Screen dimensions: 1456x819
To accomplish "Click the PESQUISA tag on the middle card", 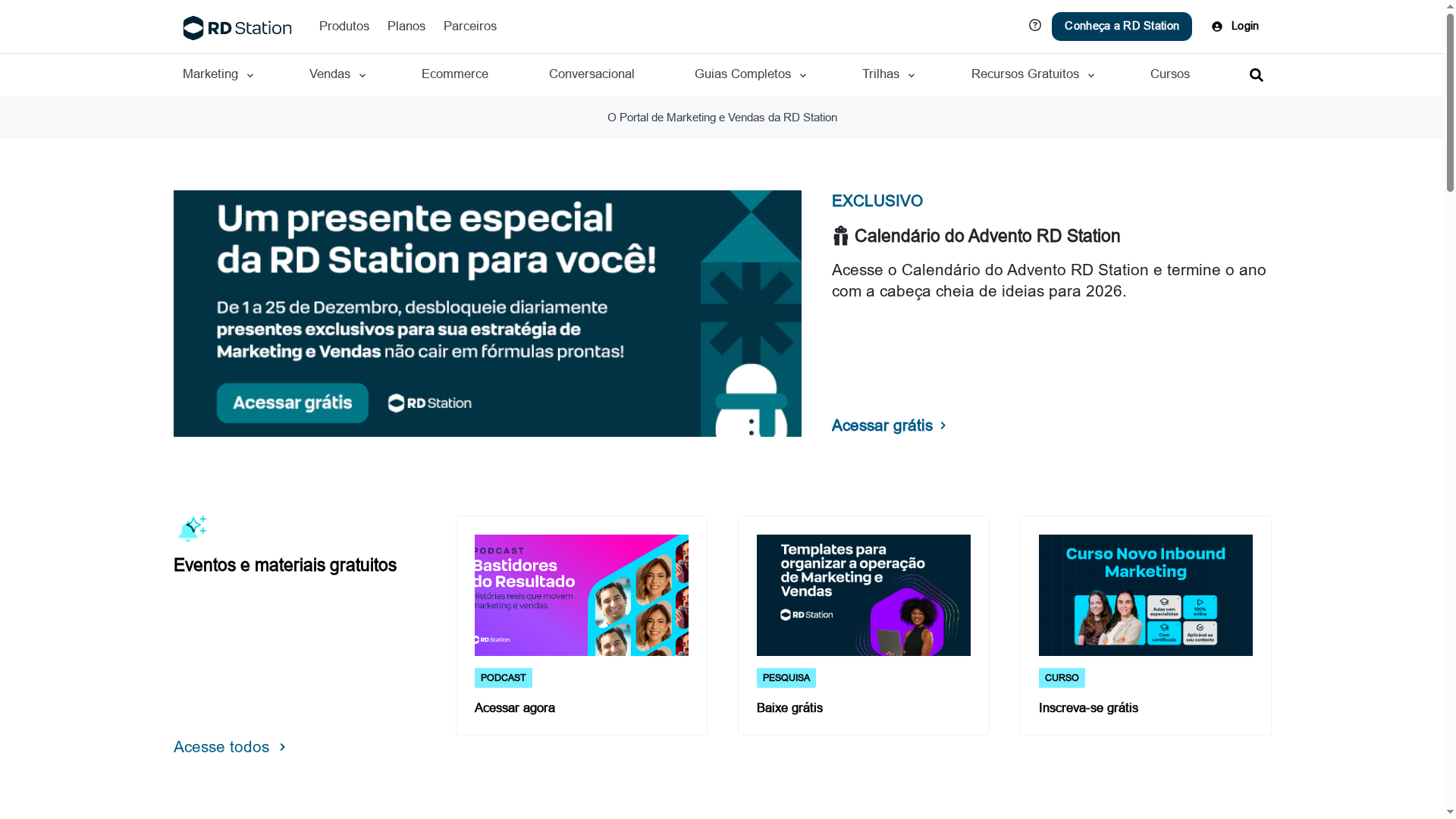I will 786,677.
